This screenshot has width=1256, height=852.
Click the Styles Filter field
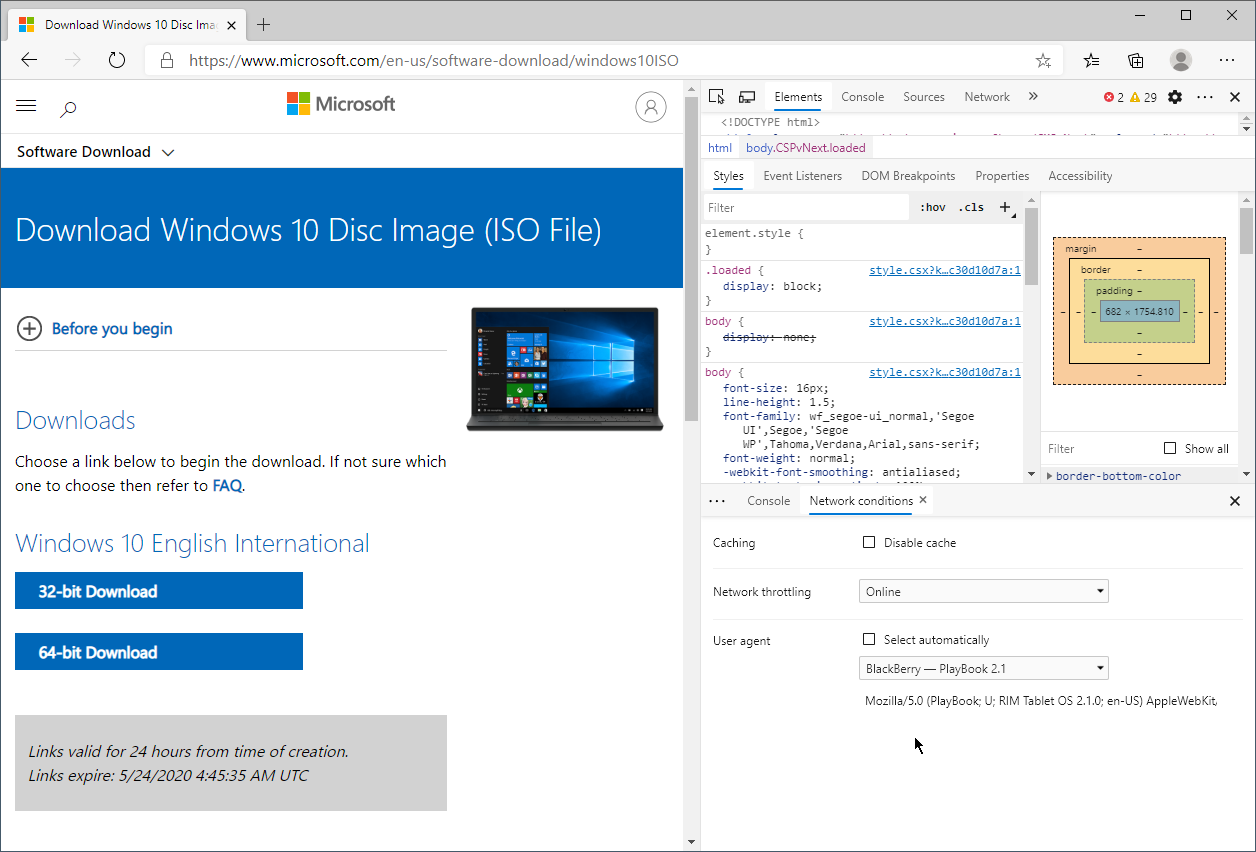[805, 208]
